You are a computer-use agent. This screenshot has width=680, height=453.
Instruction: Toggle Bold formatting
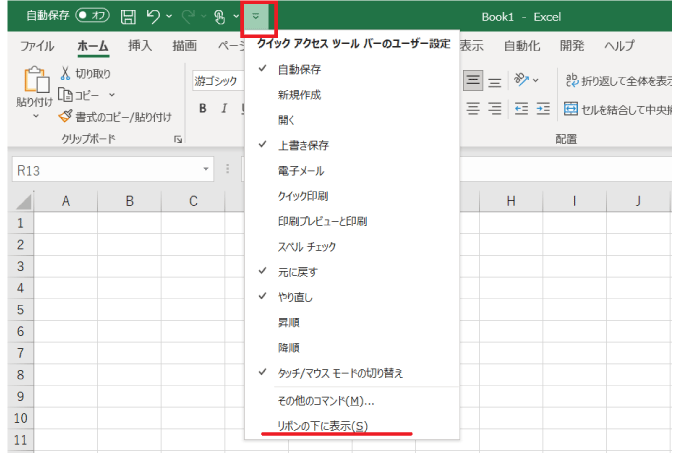[203, 108]
